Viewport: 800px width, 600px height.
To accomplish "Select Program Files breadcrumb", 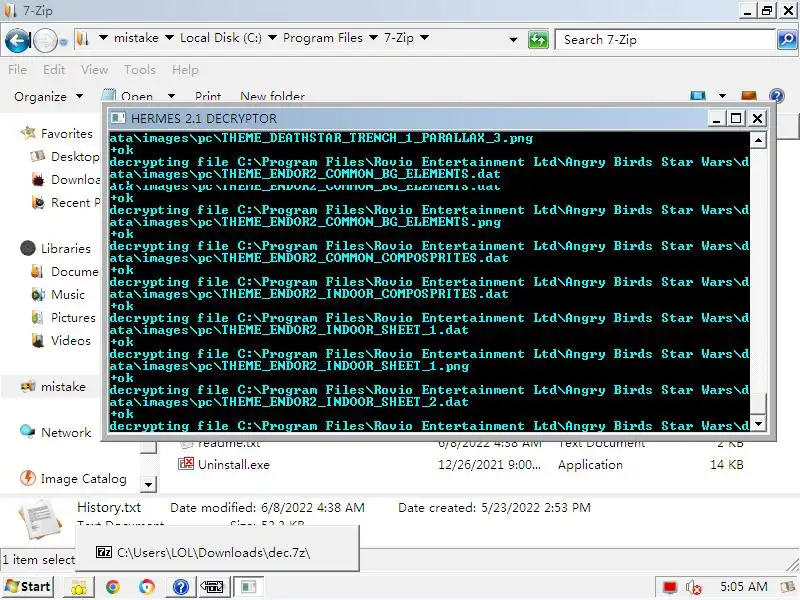I will click(323, 38).
